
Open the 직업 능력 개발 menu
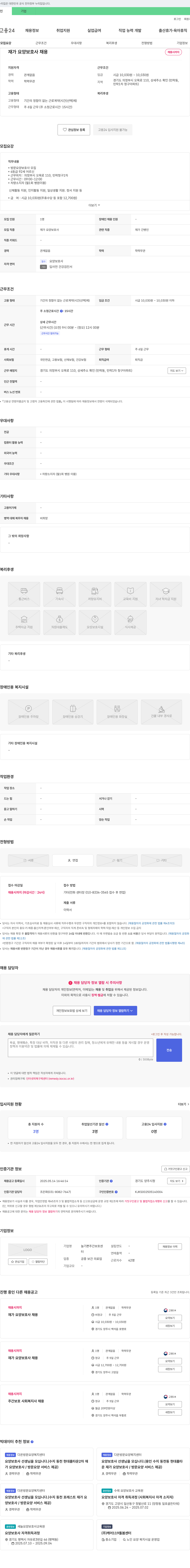click(x=130, y=31)
